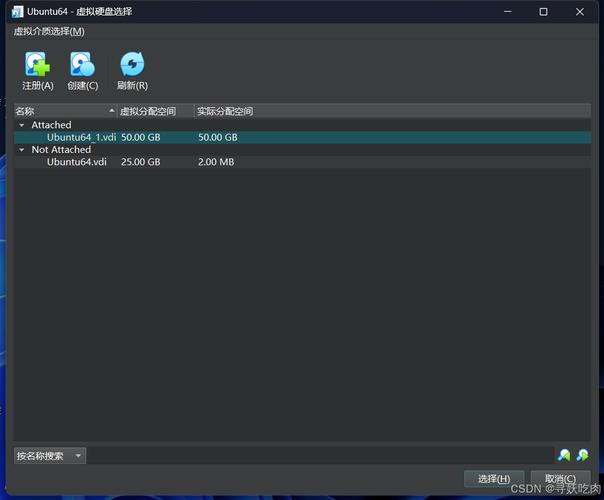604x500 pixels.
Task: Collapse the Not Attached group
Action: click(21, 150)
